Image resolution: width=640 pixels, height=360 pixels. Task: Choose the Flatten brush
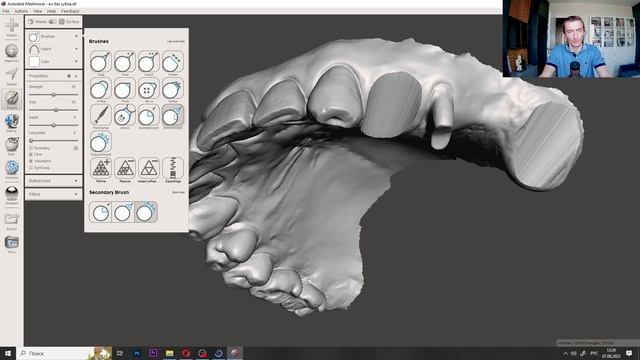click(x=173, y=62)
